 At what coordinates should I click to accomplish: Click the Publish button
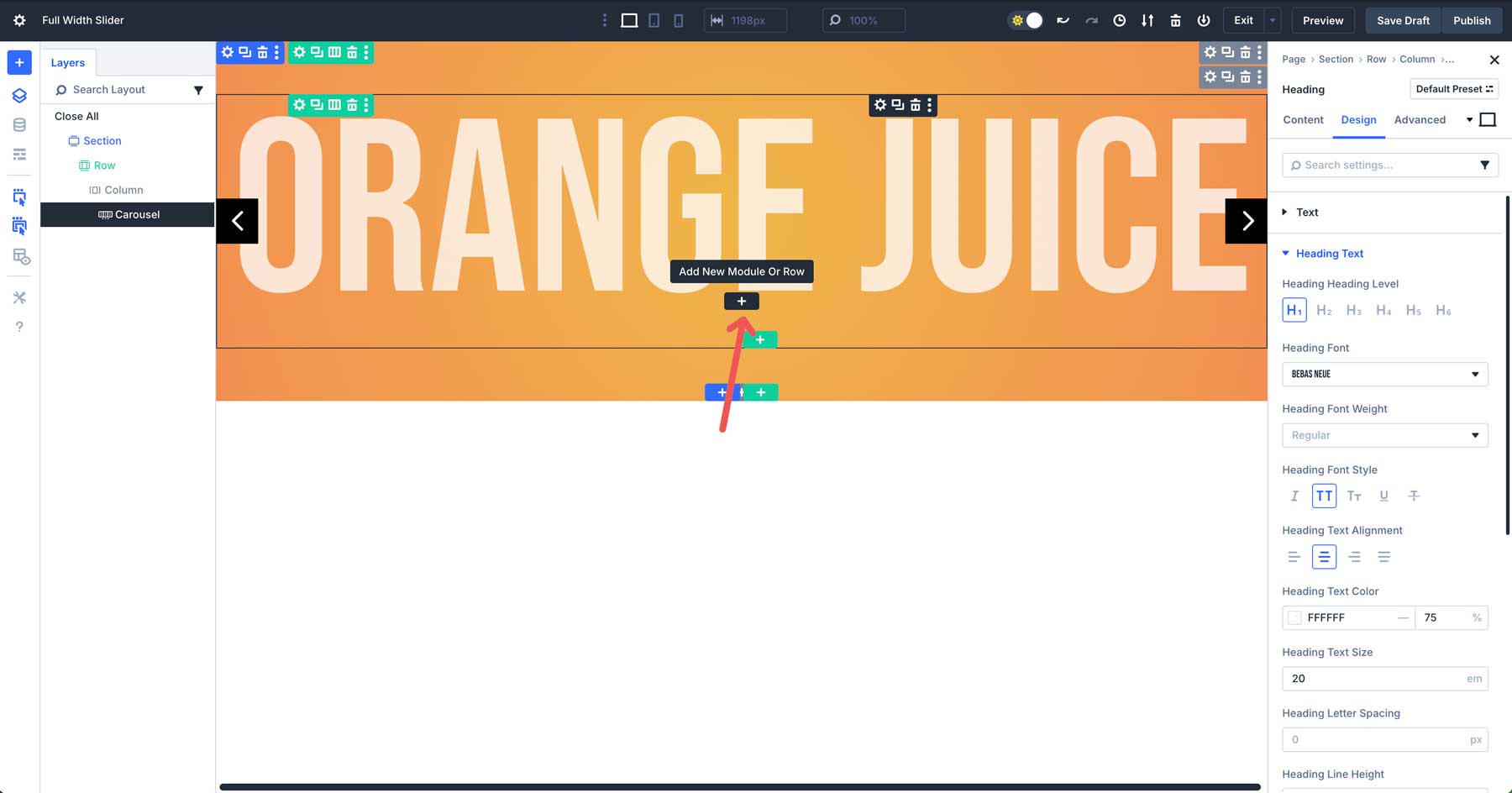1472,20
